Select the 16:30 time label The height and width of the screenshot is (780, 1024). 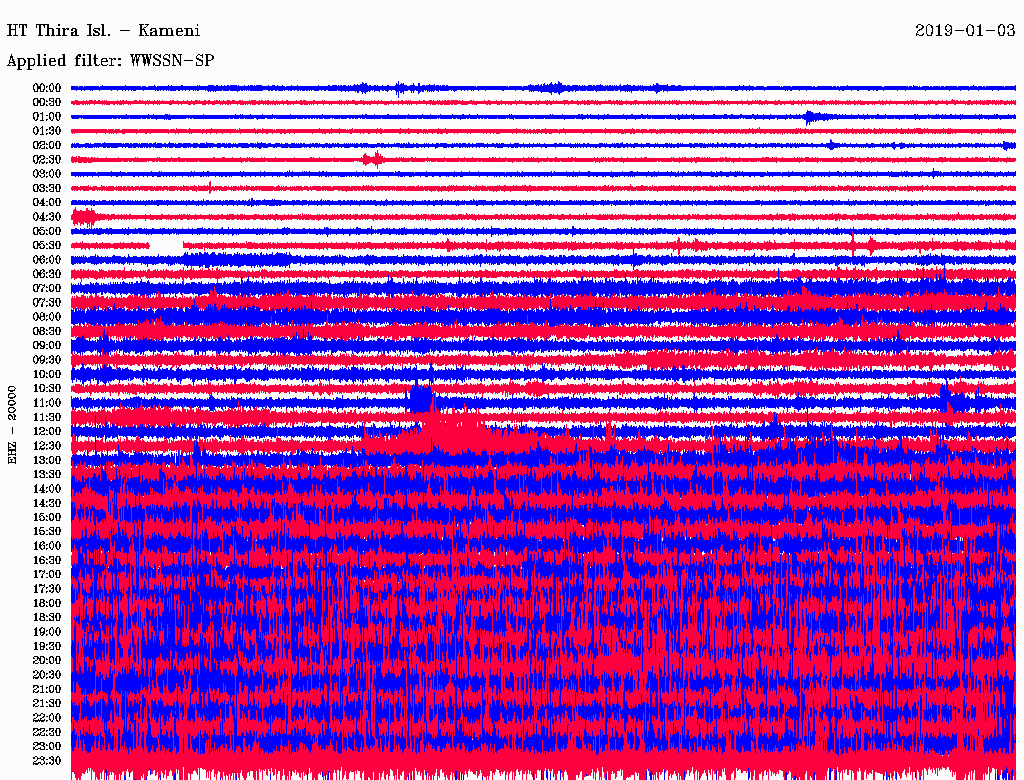(x=47, y=561)
